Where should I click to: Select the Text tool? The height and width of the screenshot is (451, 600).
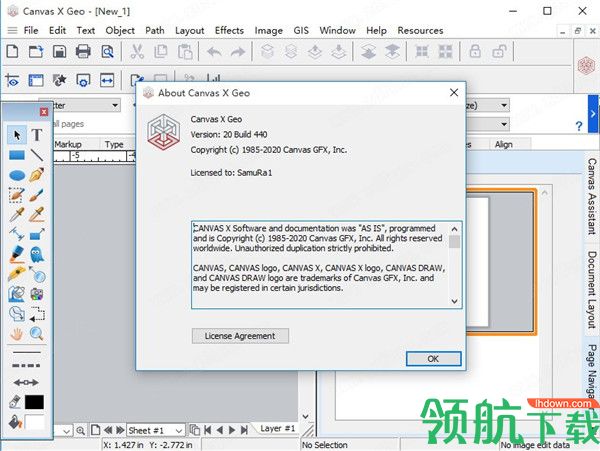[x=37, y=135]
